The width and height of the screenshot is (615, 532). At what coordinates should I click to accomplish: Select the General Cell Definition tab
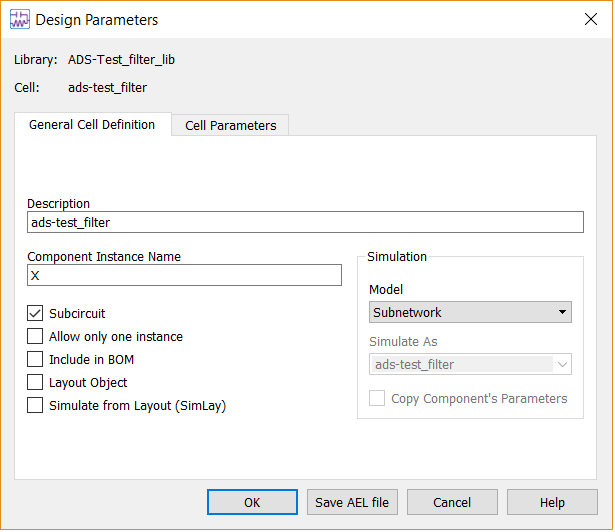click(92, 125)
